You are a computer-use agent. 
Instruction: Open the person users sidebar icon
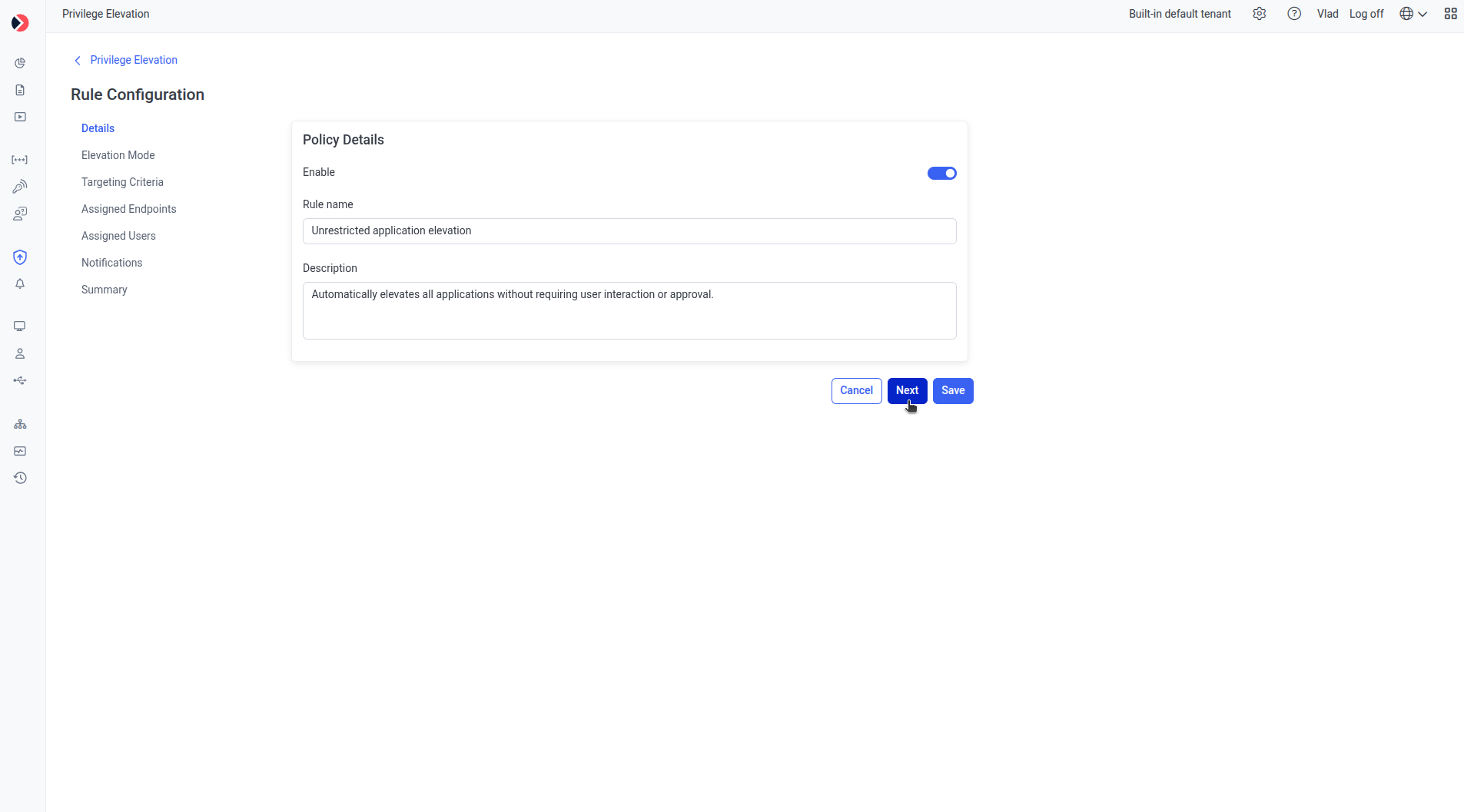pos(20,353)
